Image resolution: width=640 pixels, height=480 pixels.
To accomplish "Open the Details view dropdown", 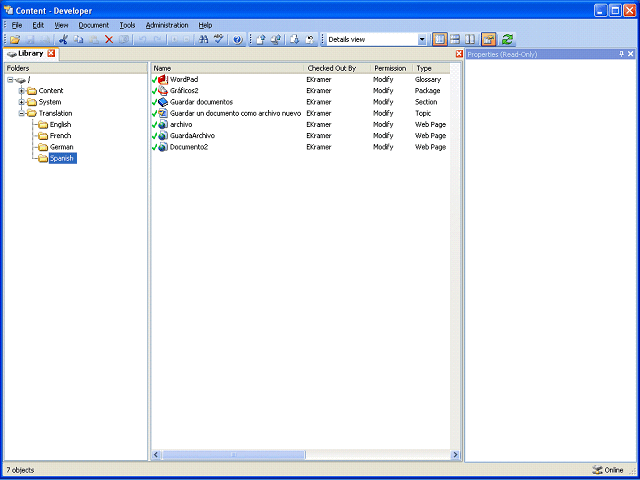I will [x=422, y=40].
